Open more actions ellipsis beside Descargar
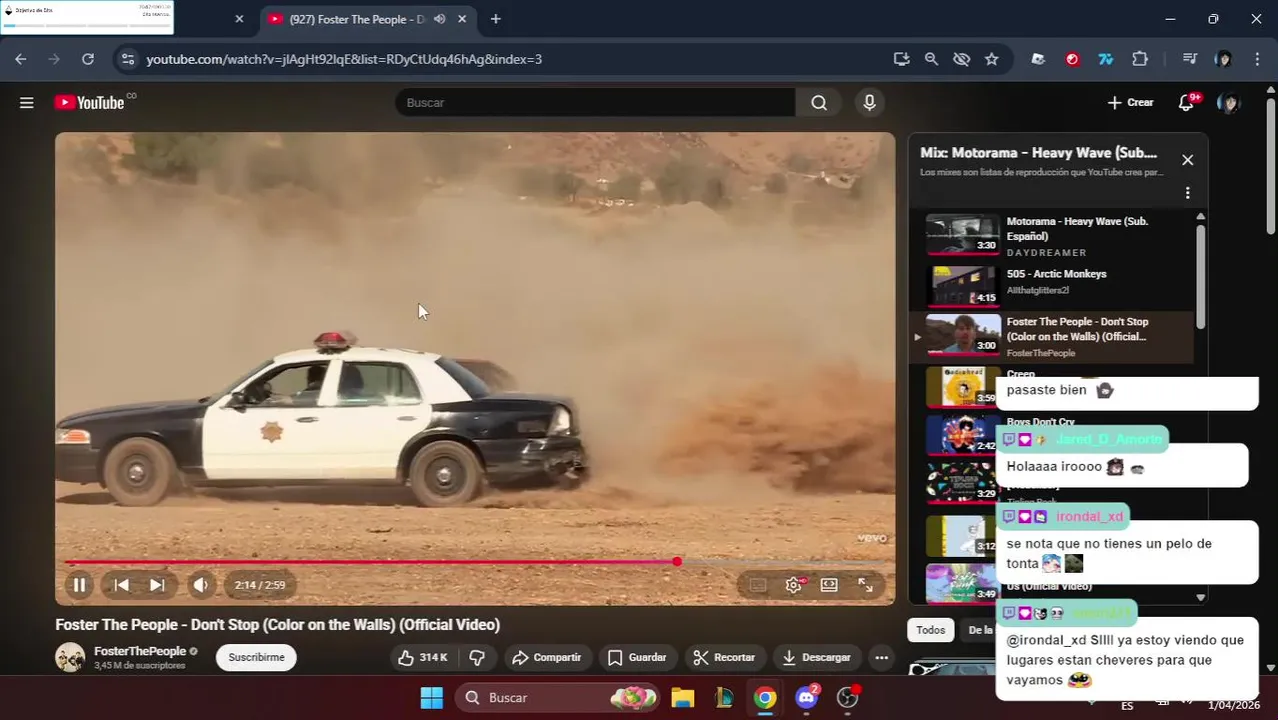Screen dimensions: 1278x720 coord(881,657)
